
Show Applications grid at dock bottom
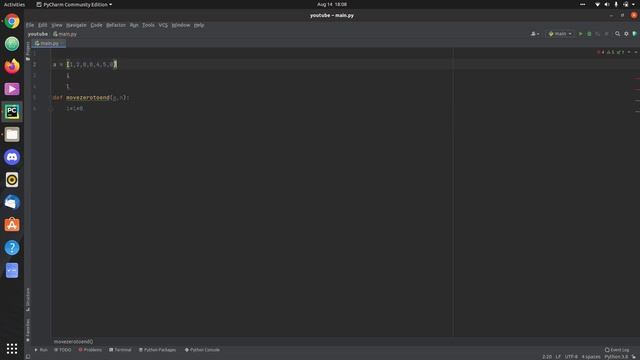(x=12, y=348)
